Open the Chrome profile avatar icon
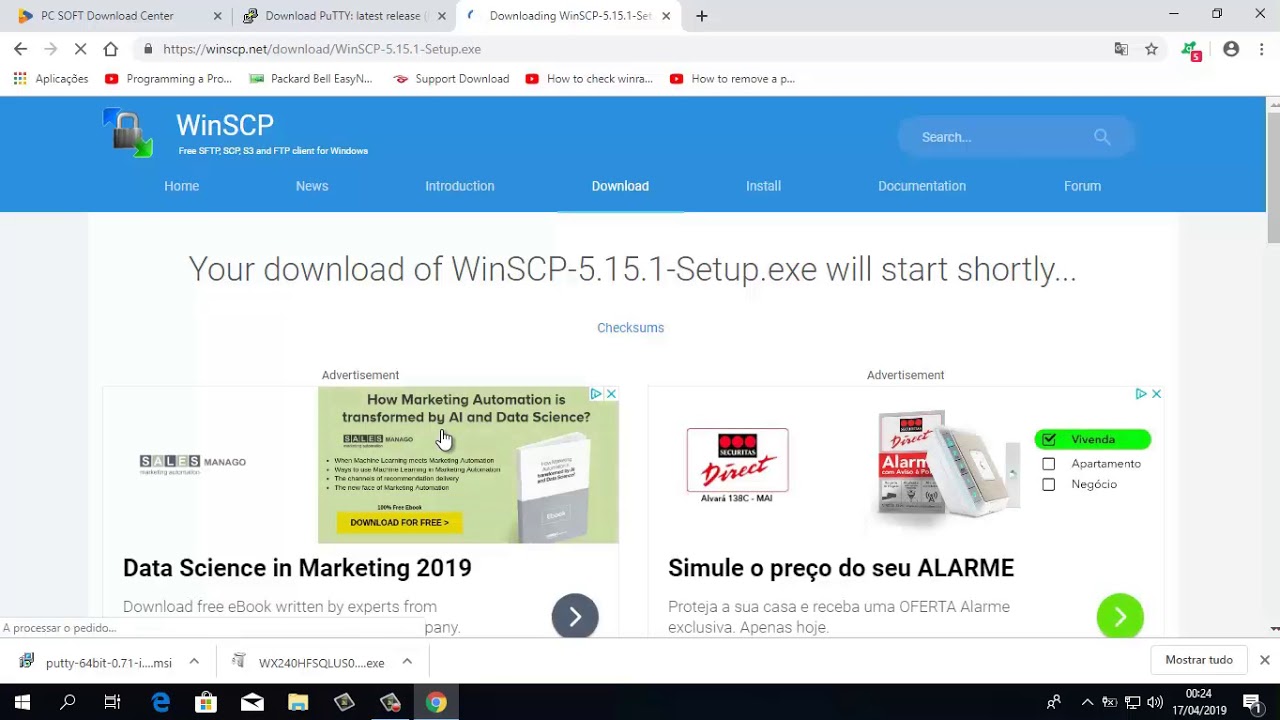The image size is (1280, 720). (1231, 49)
